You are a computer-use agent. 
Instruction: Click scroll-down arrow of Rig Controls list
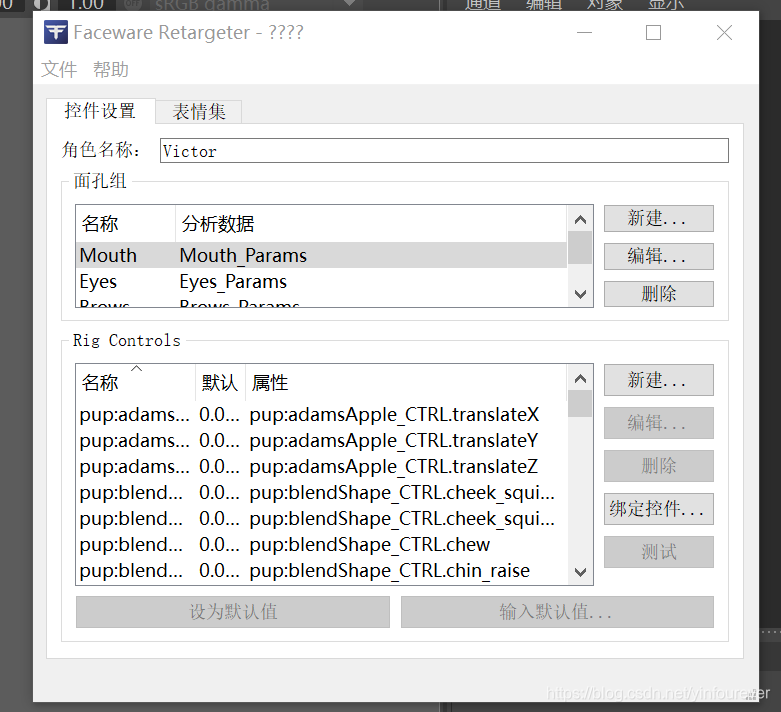click(x=580, y=572)
